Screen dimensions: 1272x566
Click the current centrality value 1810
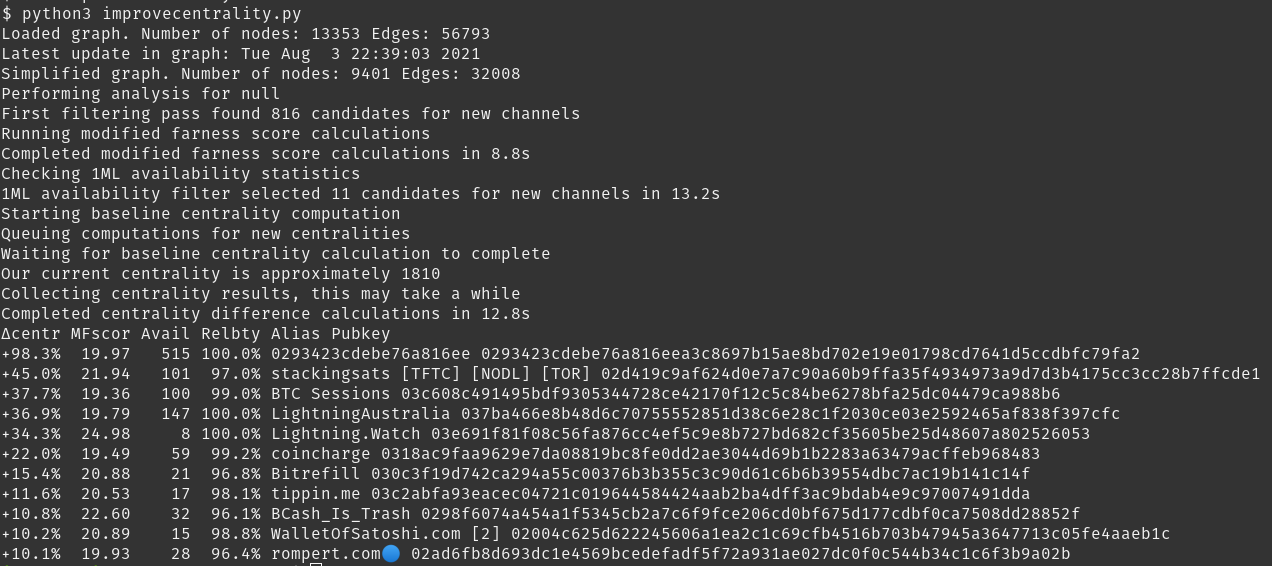(421, 274)
